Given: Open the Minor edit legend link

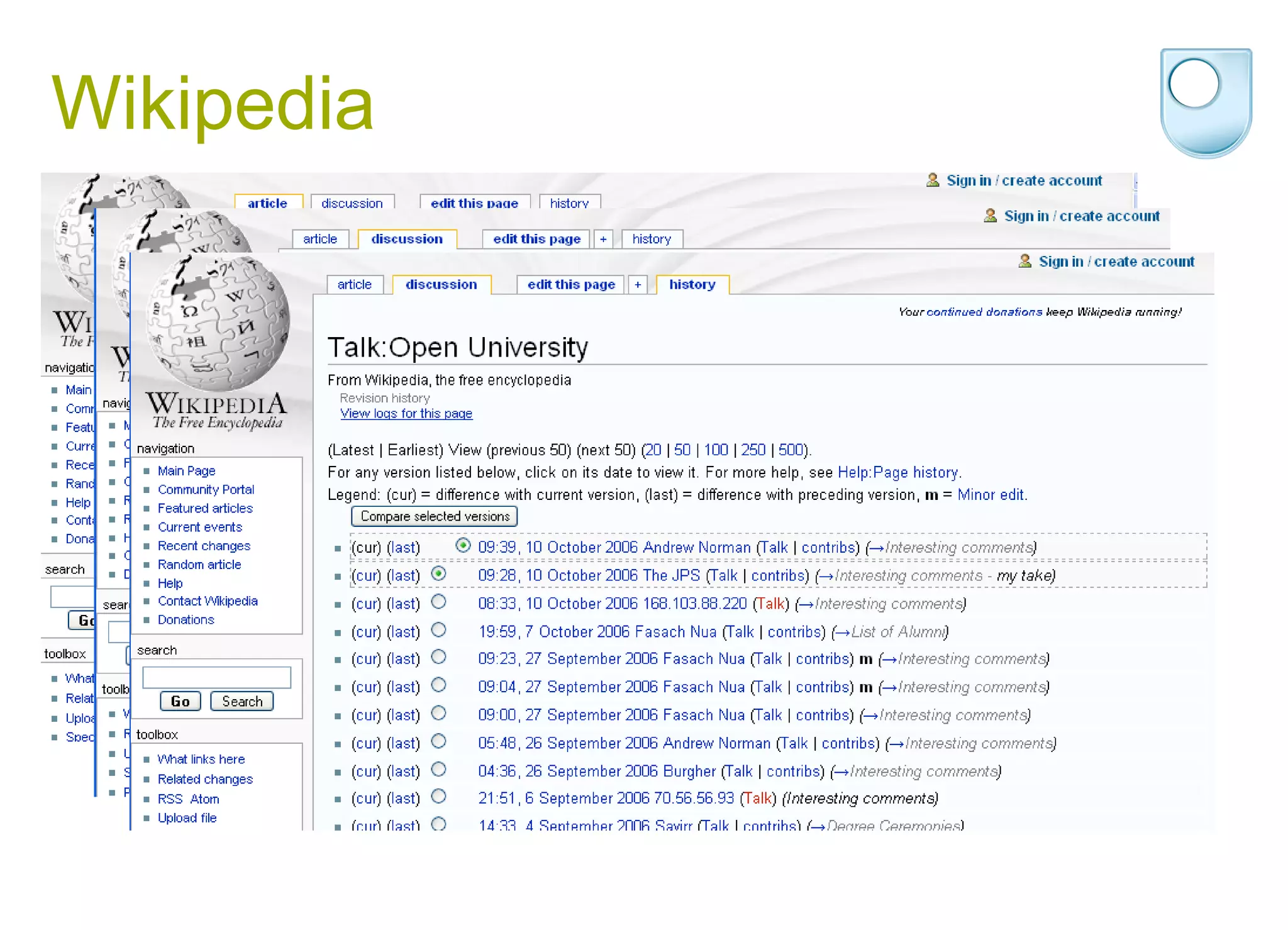Looking at the screenshot, I should click(x=991, y=495).
